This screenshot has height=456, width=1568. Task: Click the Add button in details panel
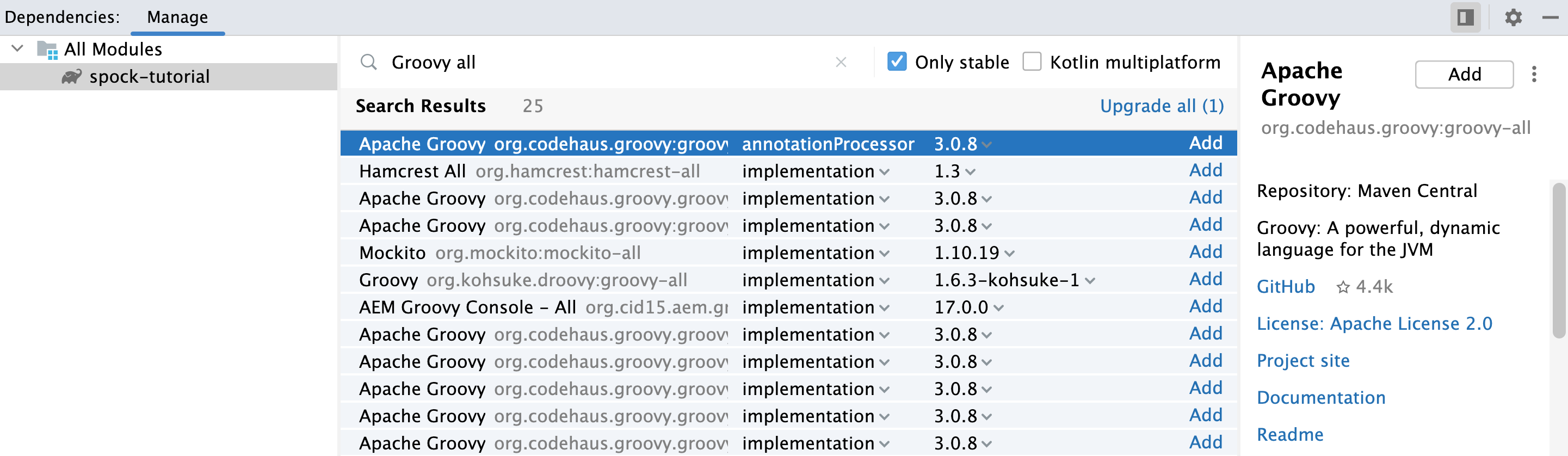1464,74
